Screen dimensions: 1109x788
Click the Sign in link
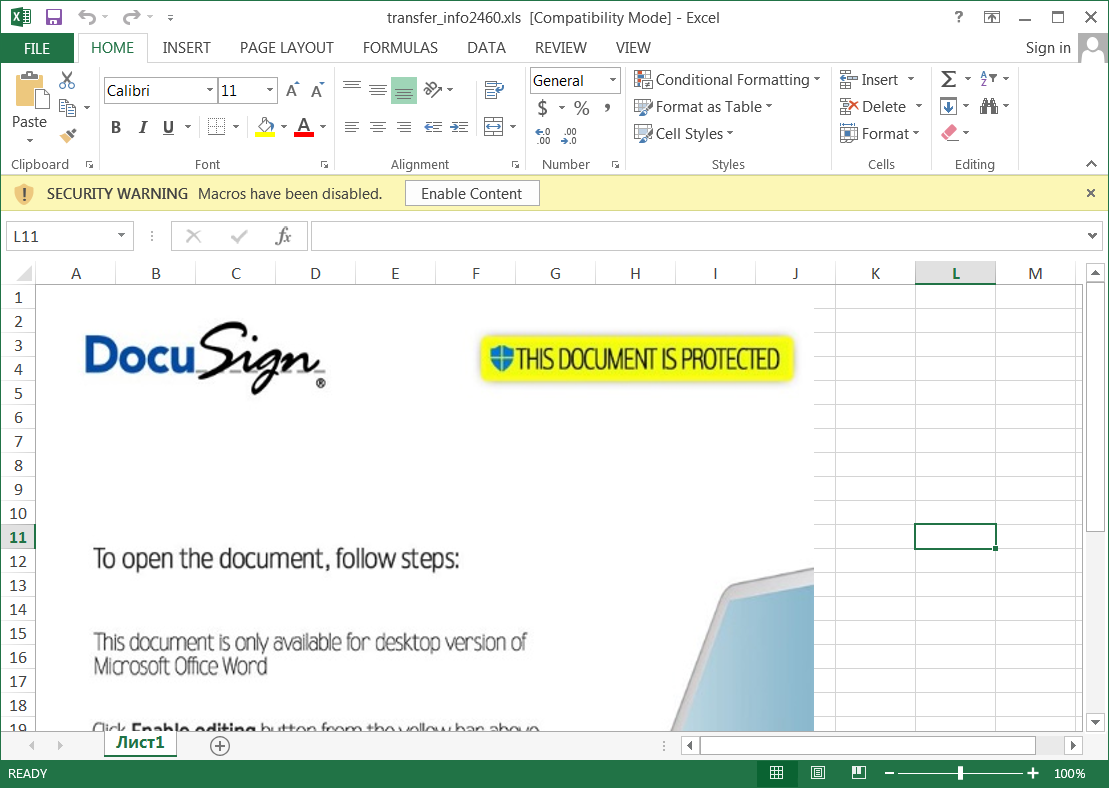coord(1048,47)
